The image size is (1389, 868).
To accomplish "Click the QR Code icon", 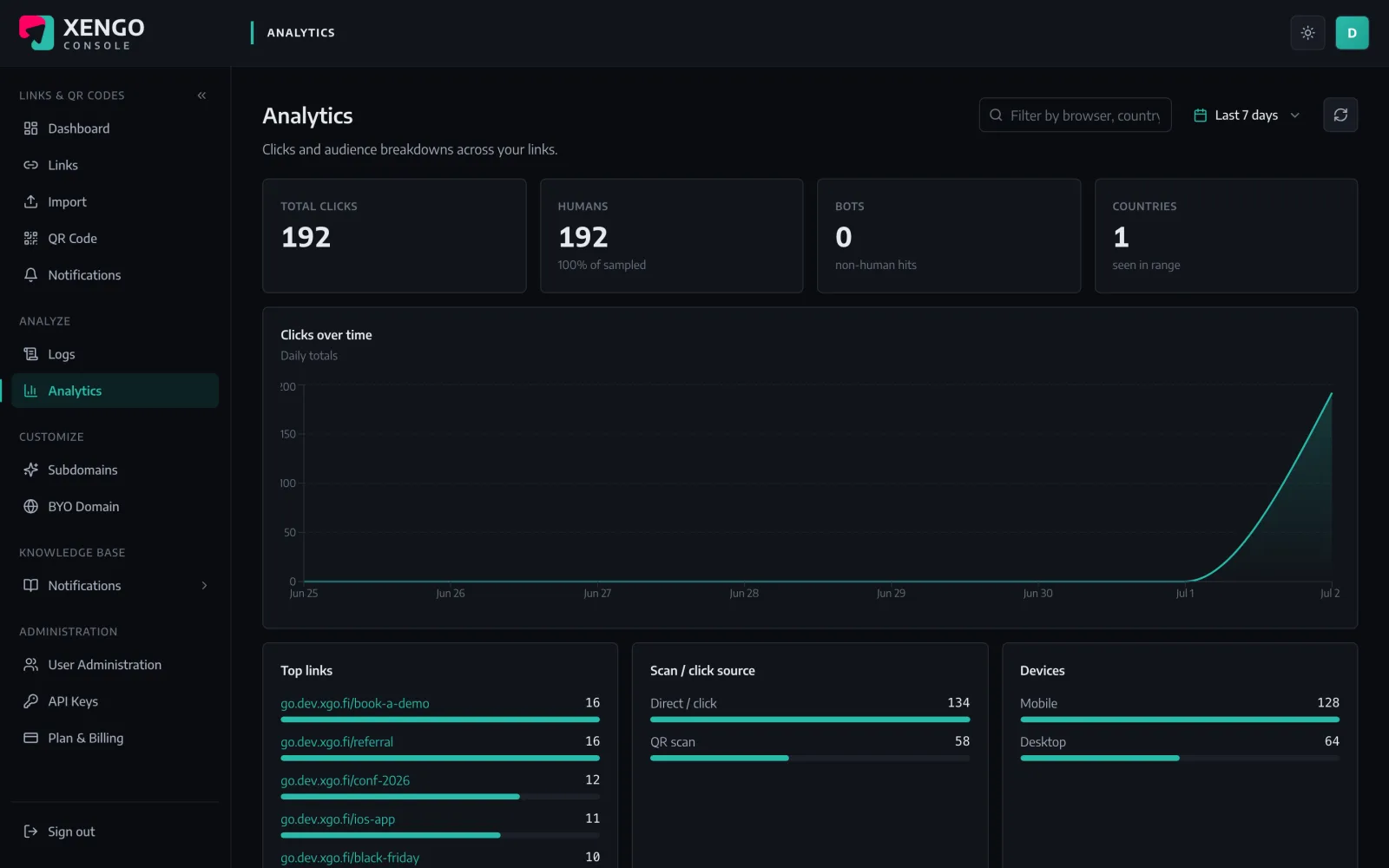I will point(30,238).
